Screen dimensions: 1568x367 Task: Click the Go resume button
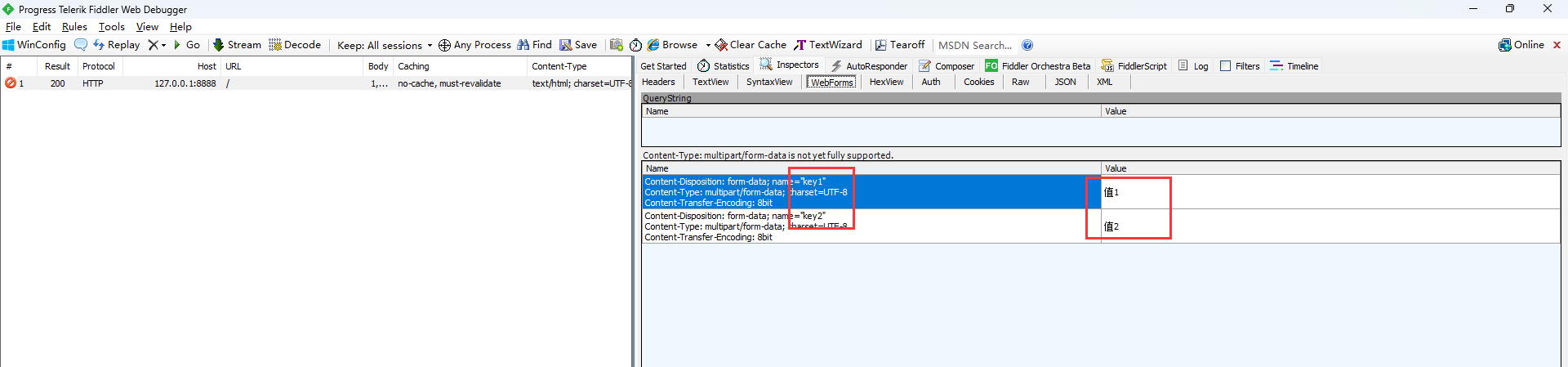pos(187,45)
